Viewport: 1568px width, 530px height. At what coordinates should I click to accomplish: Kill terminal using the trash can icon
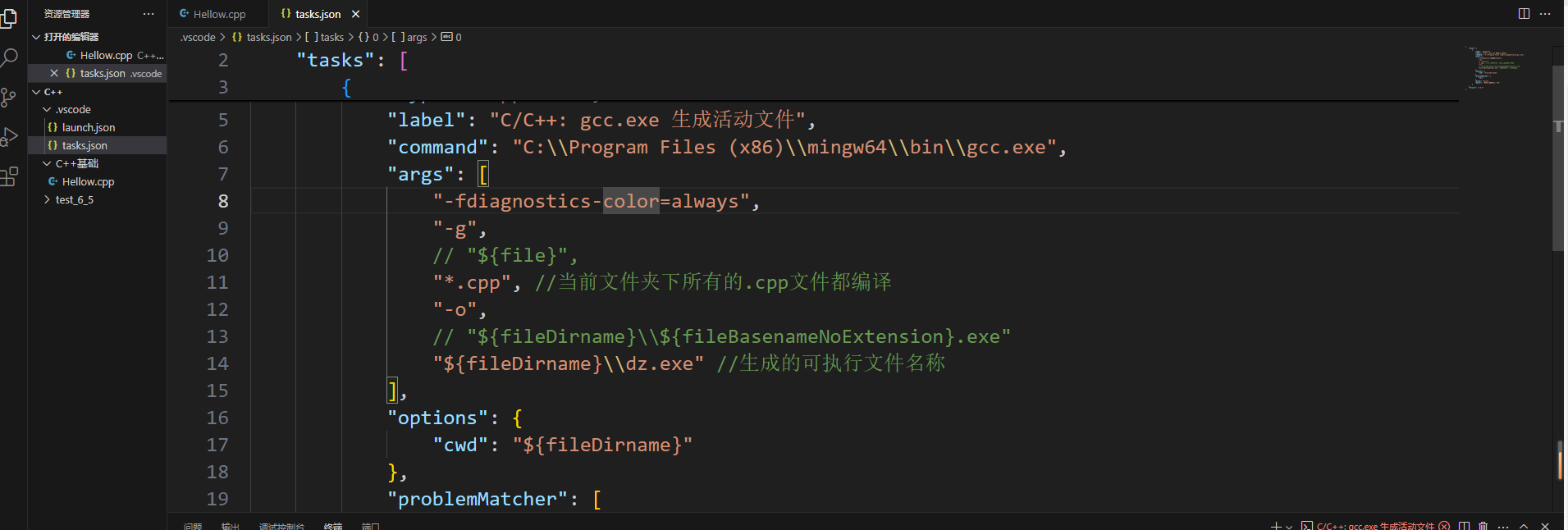(1483, 526)
